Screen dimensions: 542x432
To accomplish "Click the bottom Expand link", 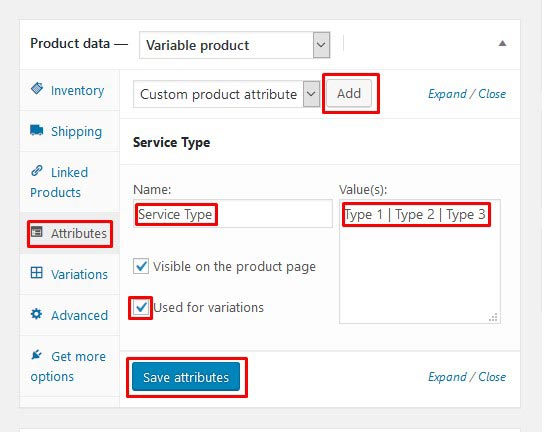I will (447, 377).
